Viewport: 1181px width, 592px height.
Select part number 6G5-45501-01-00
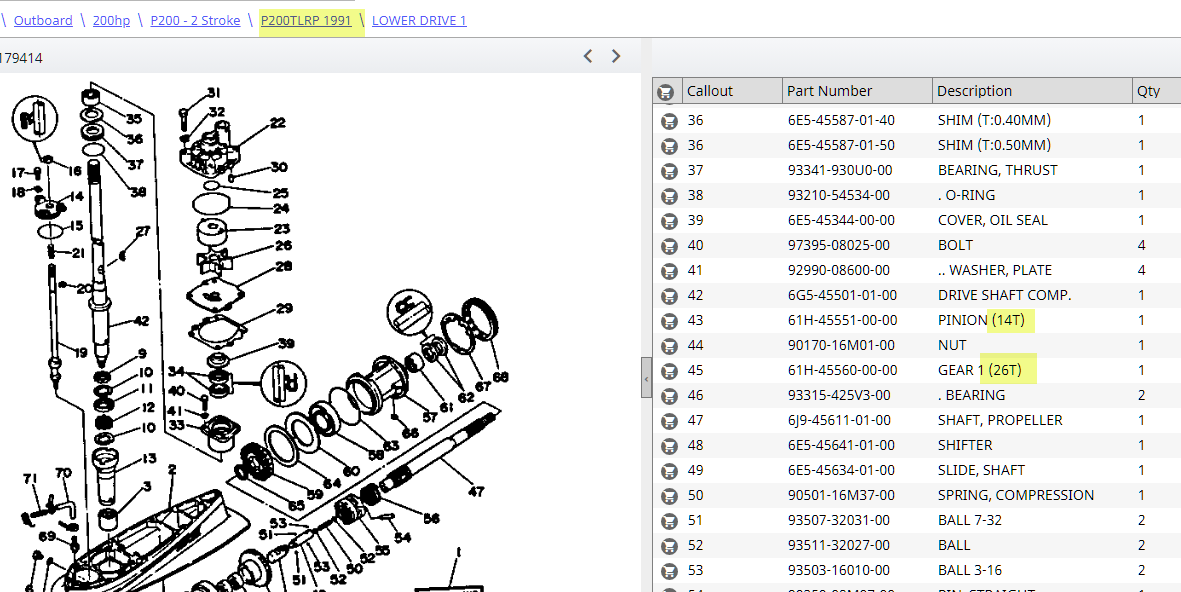843,295
